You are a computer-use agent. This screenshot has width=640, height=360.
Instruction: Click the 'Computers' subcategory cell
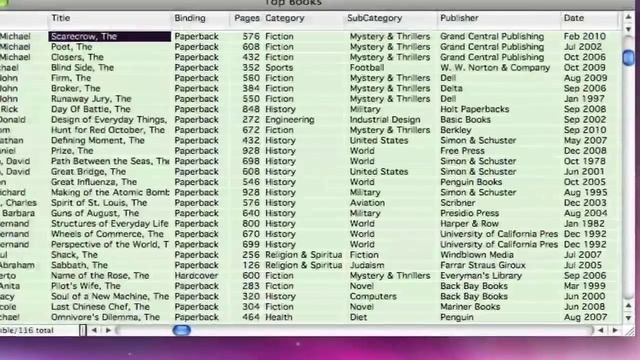click(373, 297)
